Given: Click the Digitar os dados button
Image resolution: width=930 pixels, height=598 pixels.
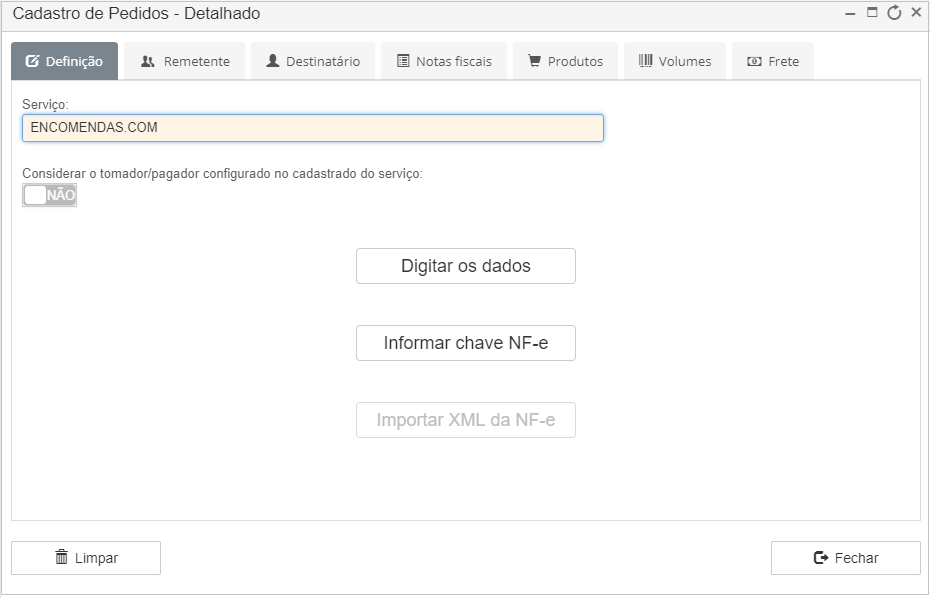Looking at the screenshot, I should (466, 266).
